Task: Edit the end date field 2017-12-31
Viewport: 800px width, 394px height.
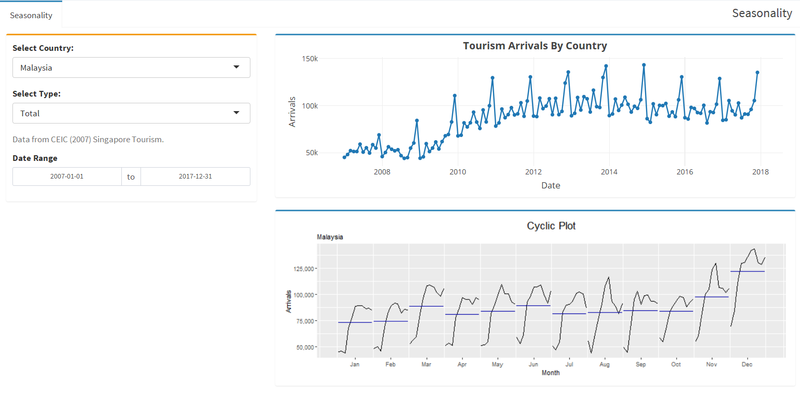Action: pyautogui.click(x=195, y=177)
